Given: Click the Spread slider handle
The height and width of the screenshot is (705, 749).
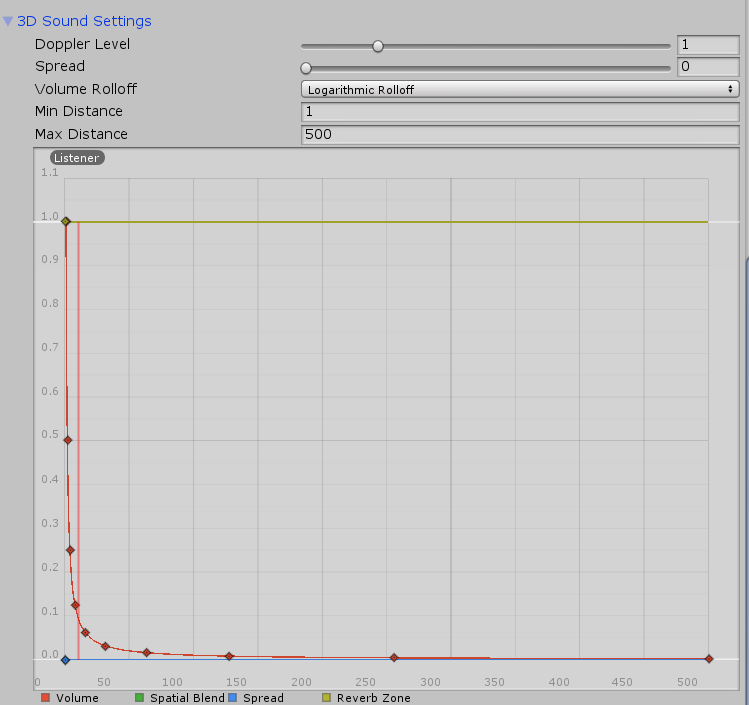Looking at the screenshot, I should 306,68.
